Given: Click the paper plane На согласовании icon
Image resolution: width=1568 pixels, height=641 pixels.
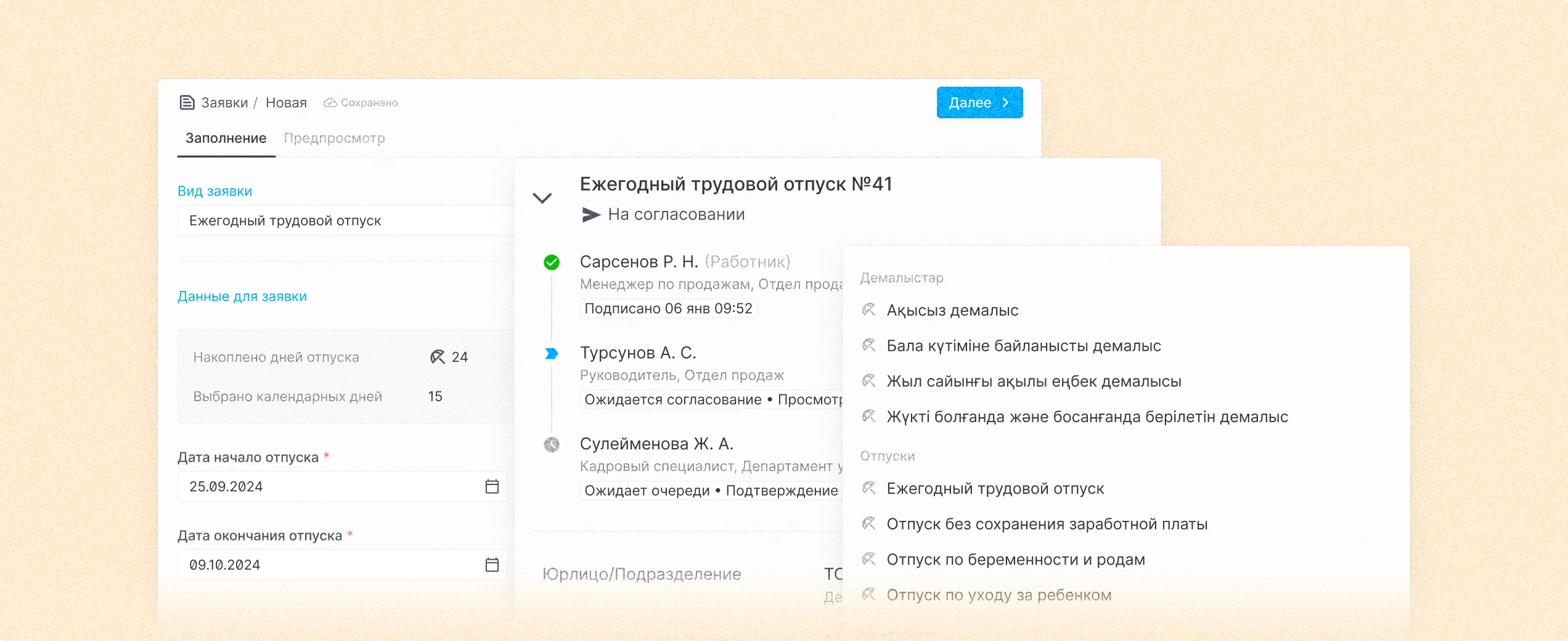Looking at the screenshot, I should coord(591,214).
